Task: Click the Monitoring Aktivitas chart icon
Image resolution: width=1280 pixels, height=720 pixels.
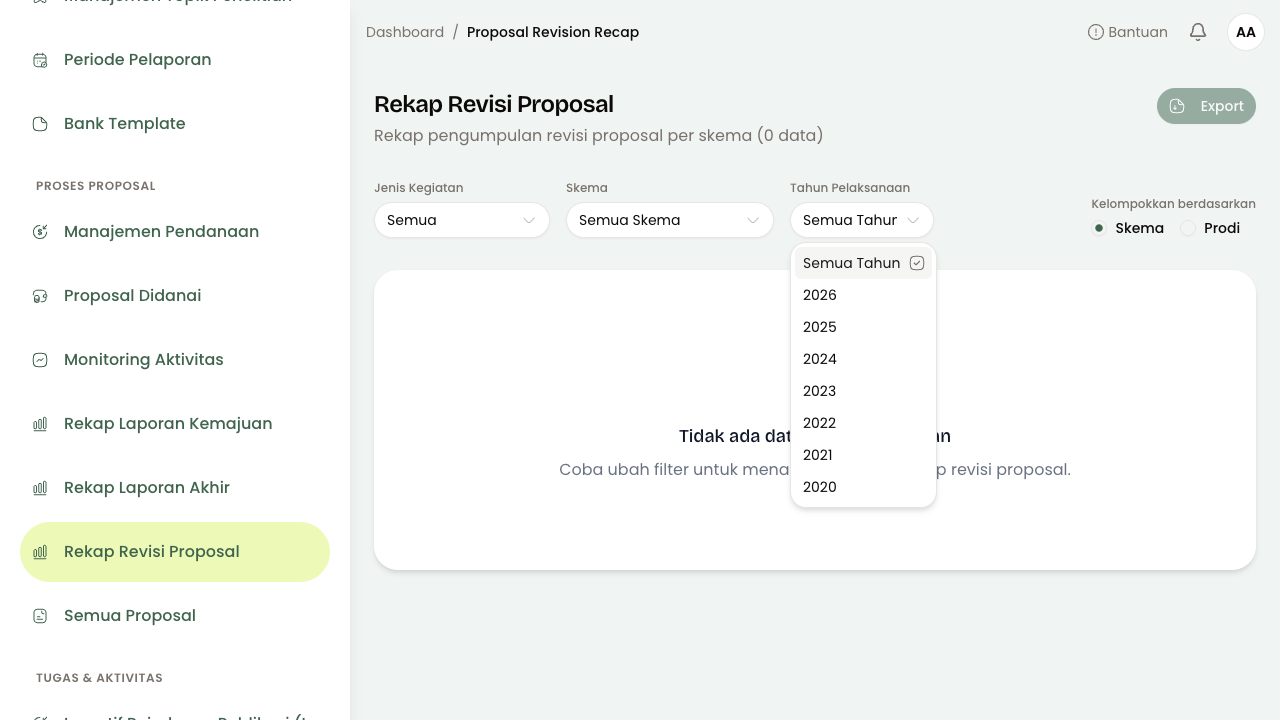Action: (x=40, y=360)
